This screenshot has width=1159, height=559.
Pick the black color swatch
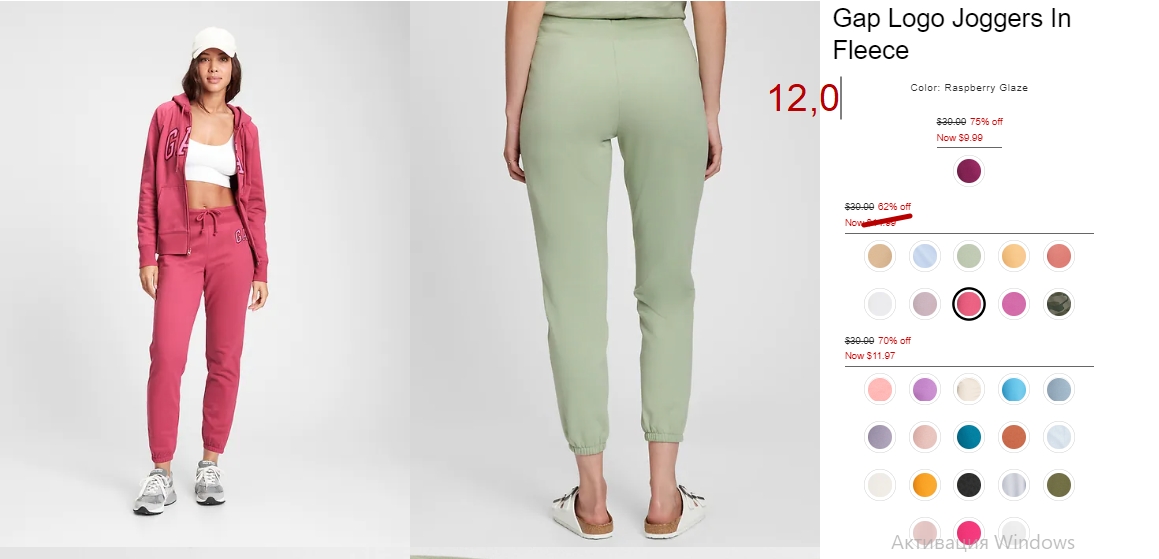(x=968, y=485)
